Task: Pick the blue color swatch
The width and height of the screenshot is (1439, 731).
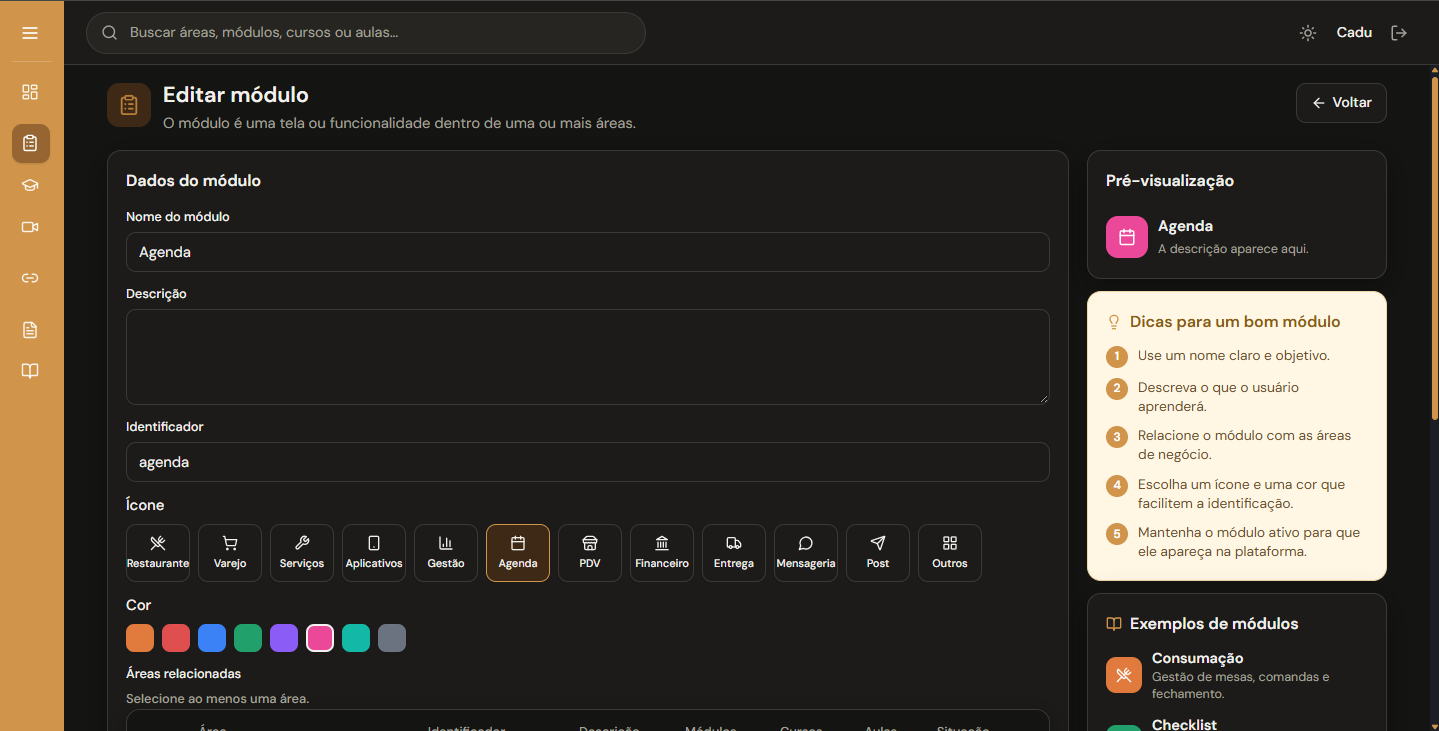Action: [x=212, y=638]
